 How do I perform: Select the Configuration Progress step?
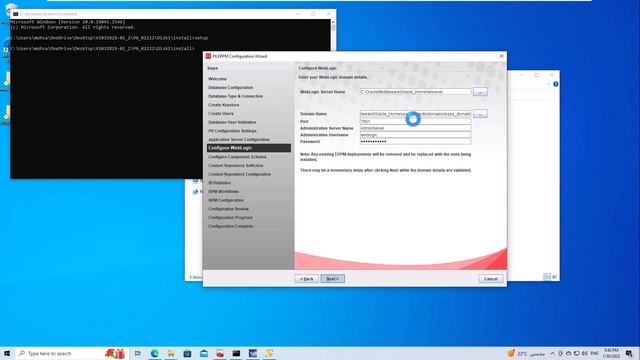point(230,218)
